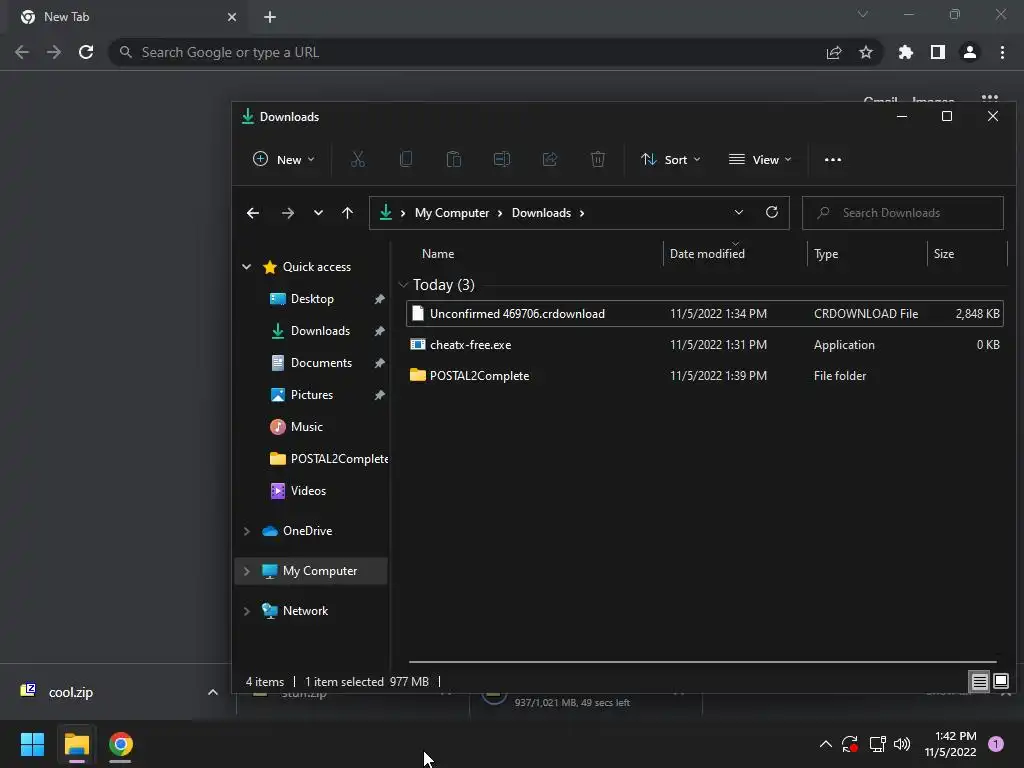1024x768 pixels.
Task: Collapse the Today (3) group
Action: click(403, 285)
